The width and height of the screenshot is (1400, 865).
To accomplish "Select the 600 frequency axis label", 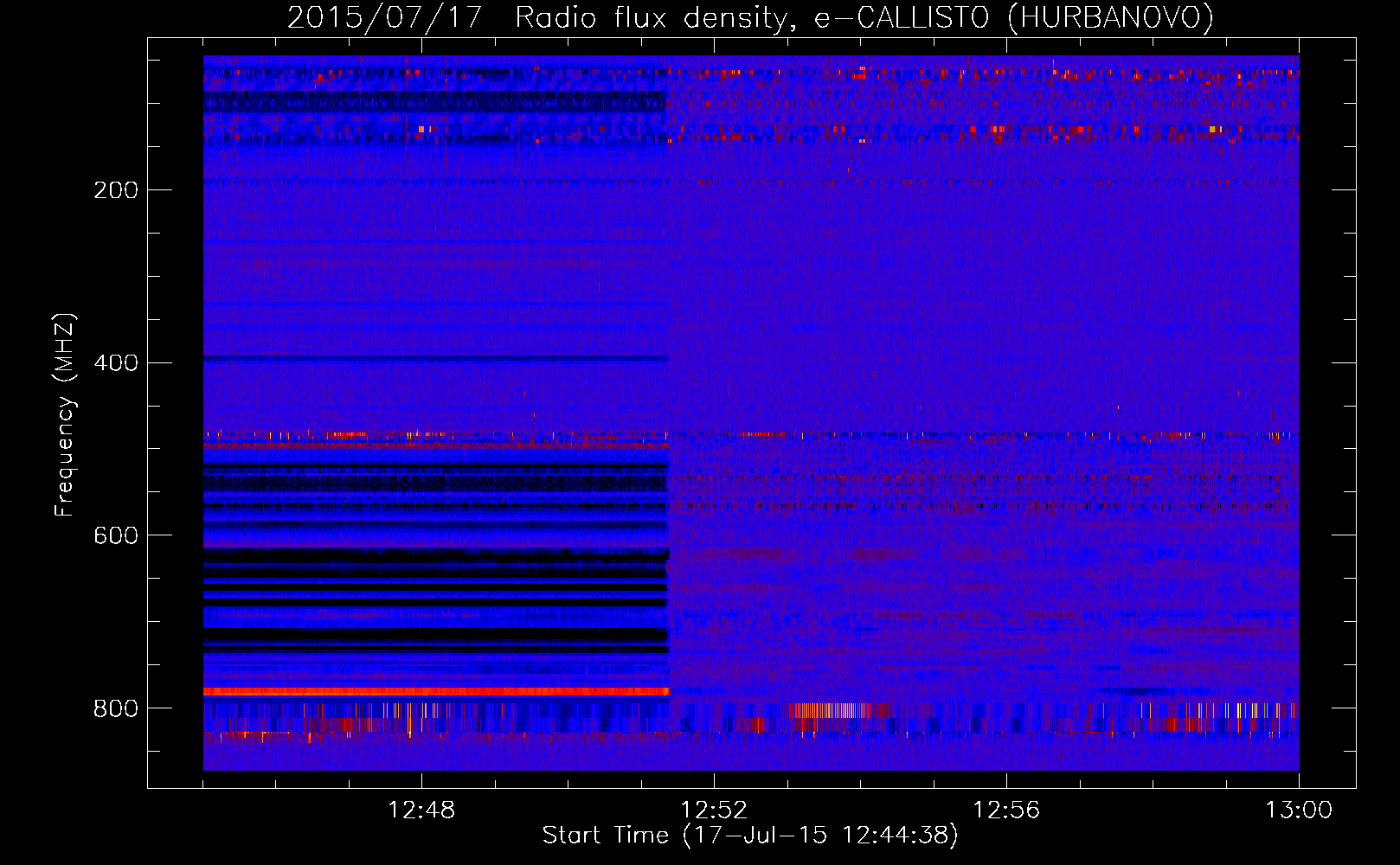I will [116, 536].
